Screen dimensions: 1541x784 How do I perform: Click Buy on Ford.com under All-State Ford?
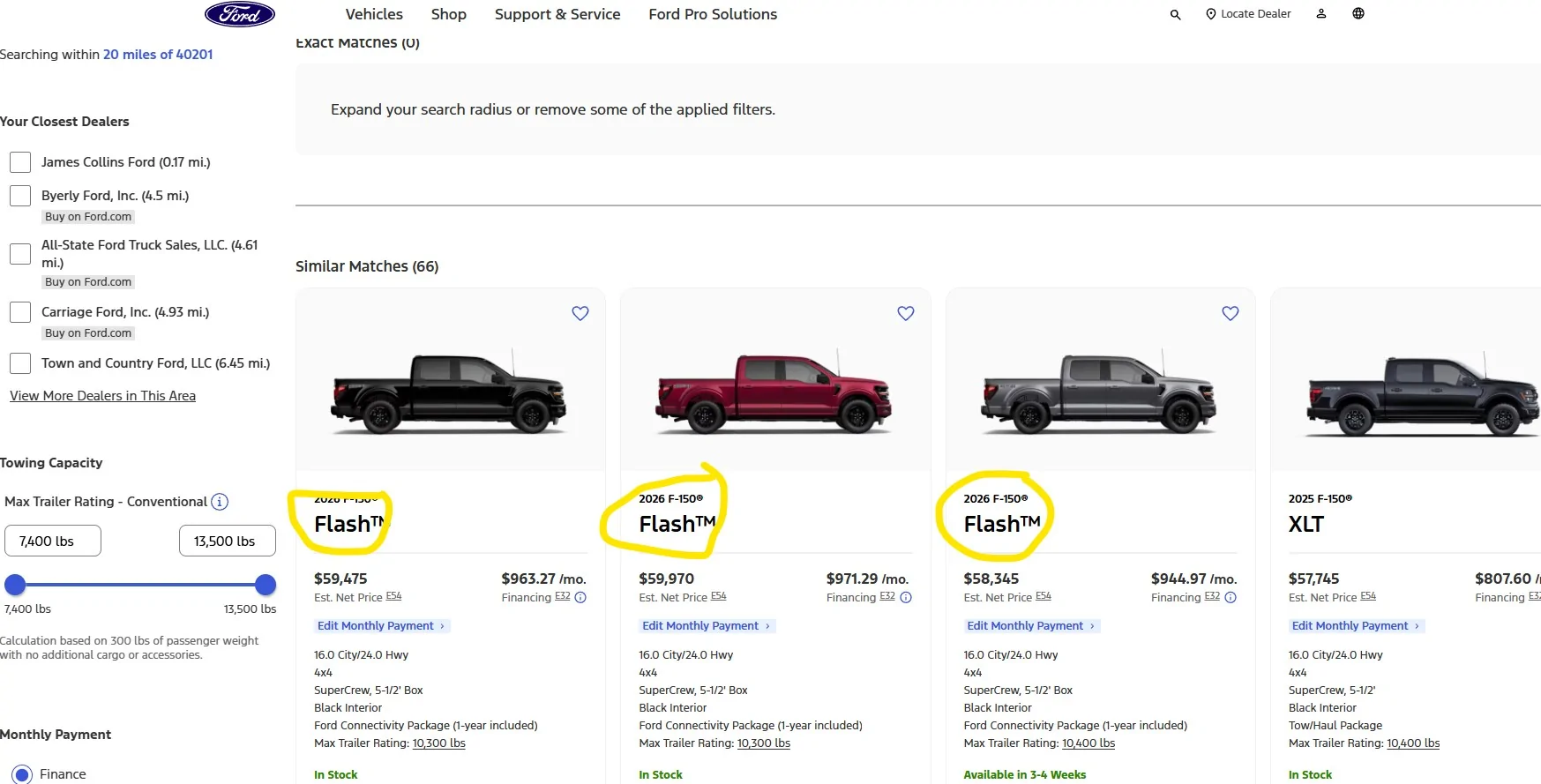coord(88,282)
